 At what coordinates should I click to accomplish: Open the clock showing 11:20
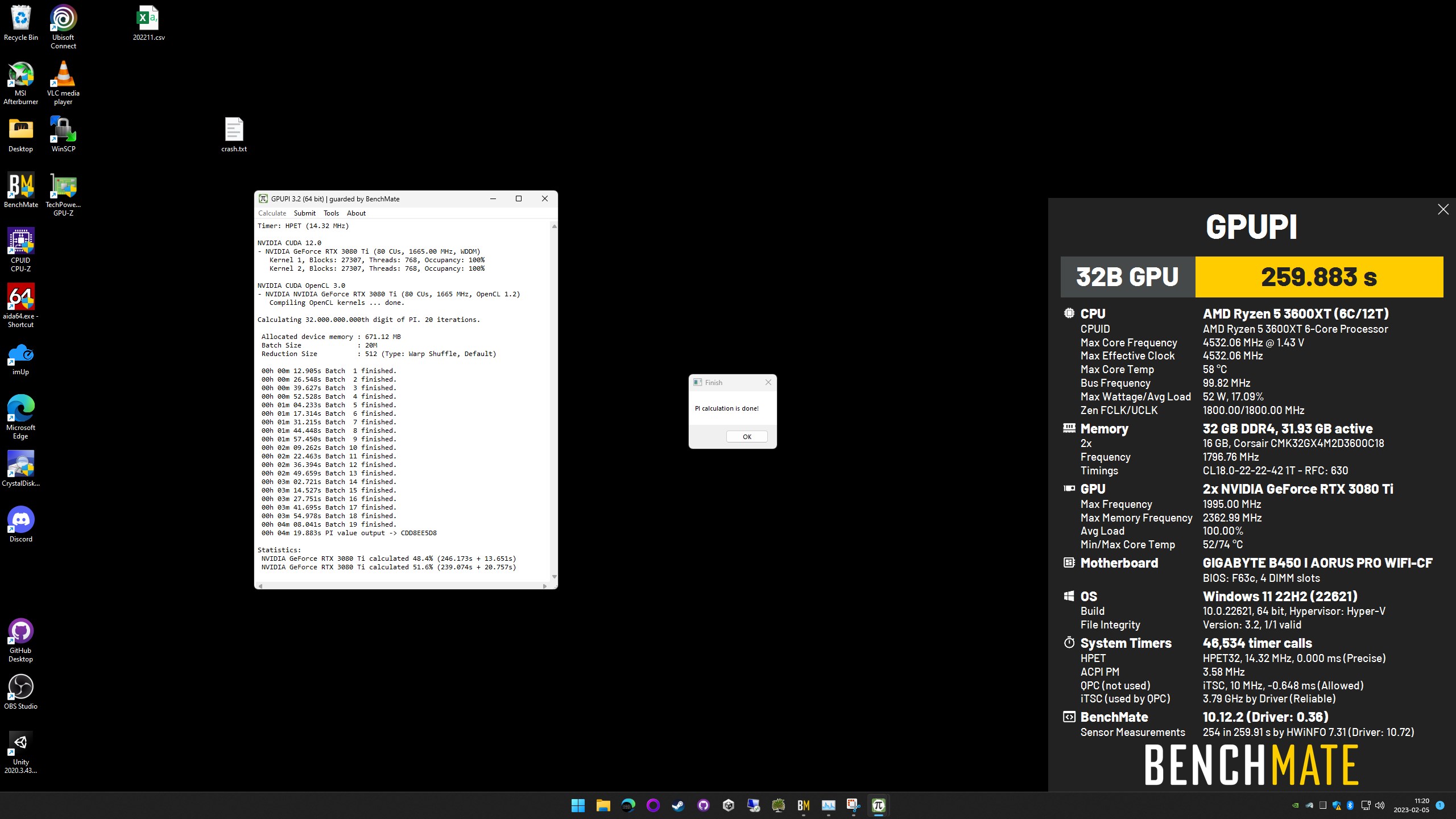[1412, 805]
